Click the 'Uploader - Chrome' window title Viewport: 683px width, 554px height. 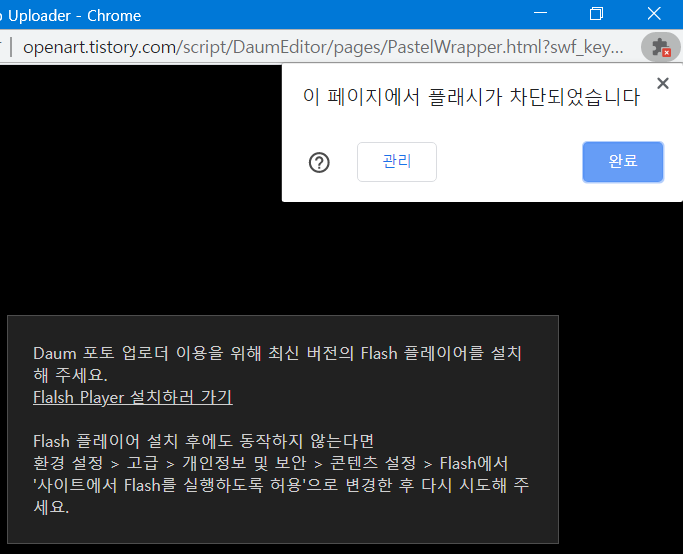74,16
